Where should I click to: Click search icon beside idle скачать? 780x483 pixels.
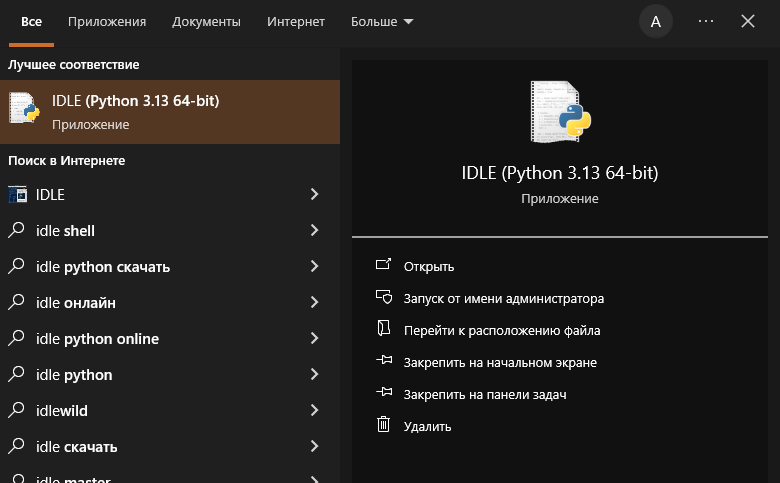(x=16, y=446)
